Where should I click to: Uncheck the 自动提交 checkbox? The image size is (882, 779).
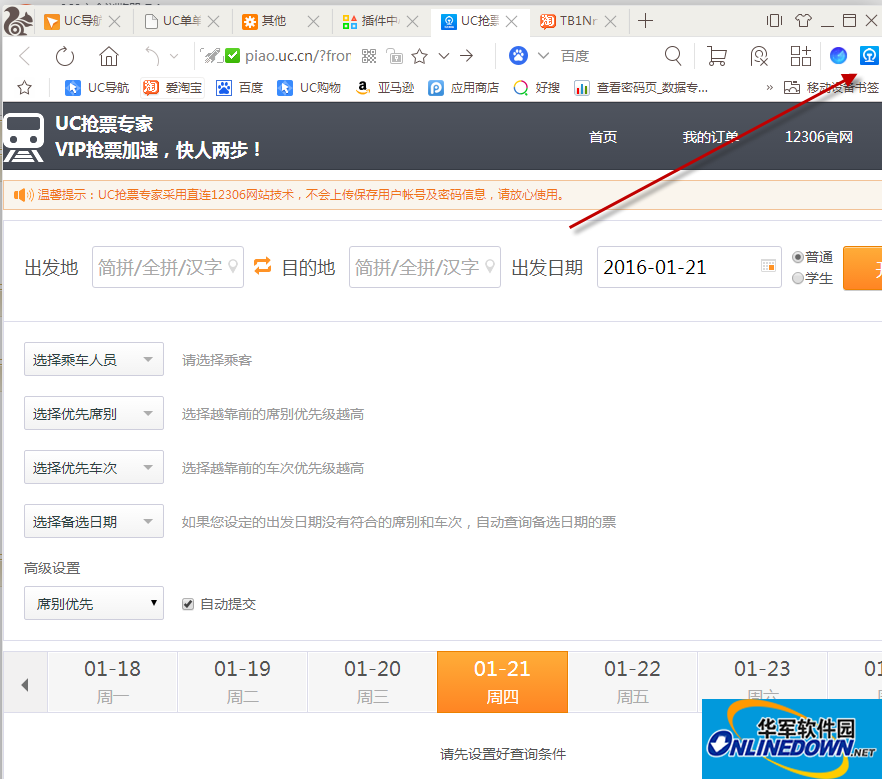coord(187,603)
